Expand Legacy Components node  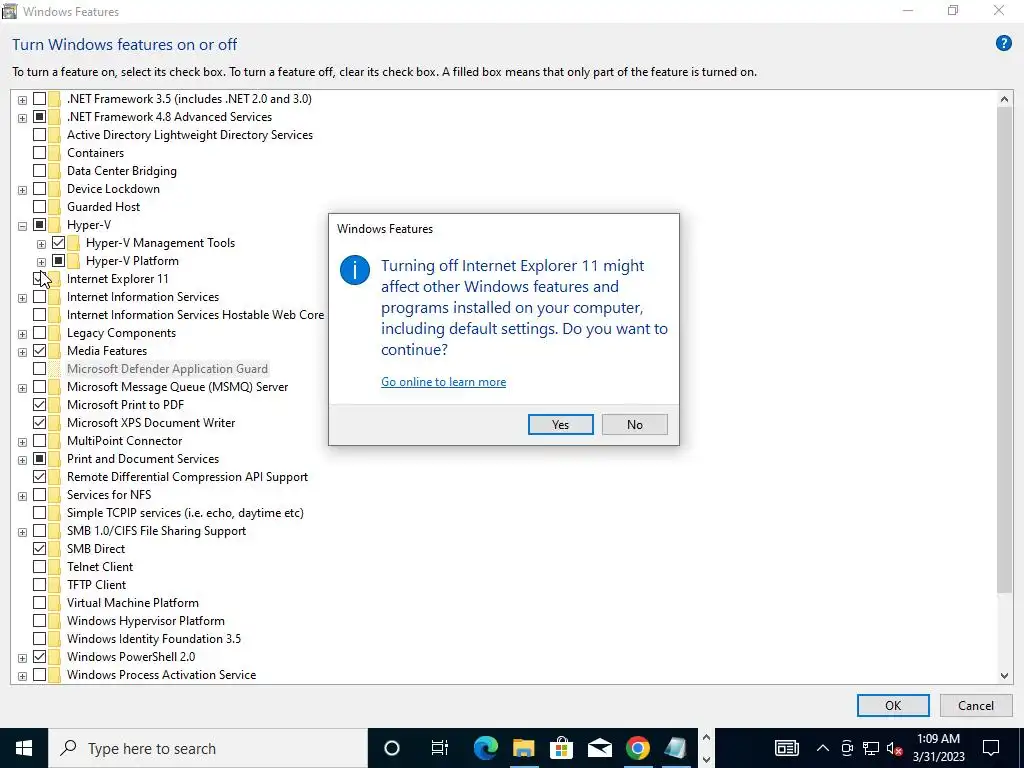point(22,334)
